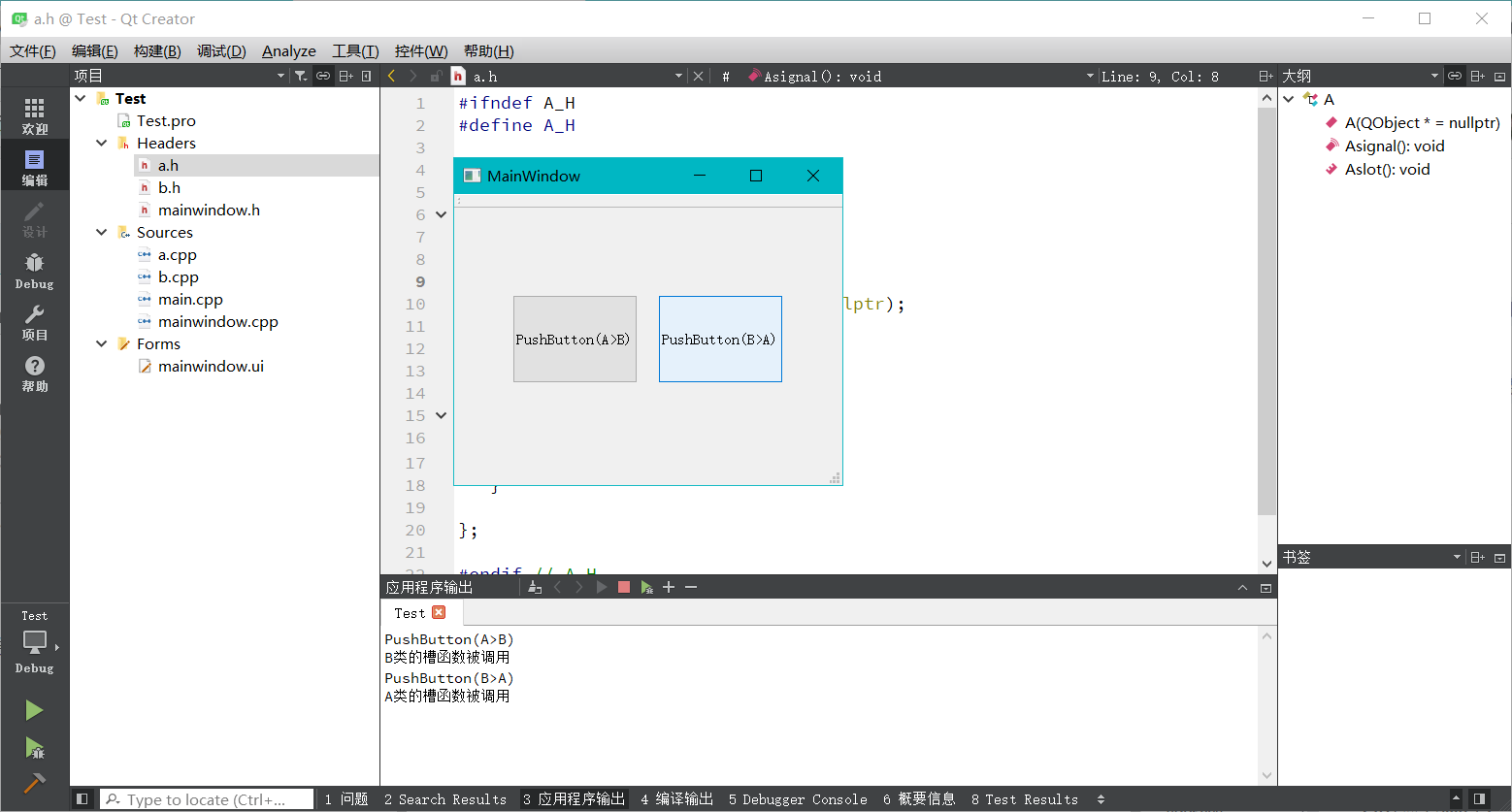Close the Test output tab
This screenshot has height=812, width=1512.
coord(439,612)
